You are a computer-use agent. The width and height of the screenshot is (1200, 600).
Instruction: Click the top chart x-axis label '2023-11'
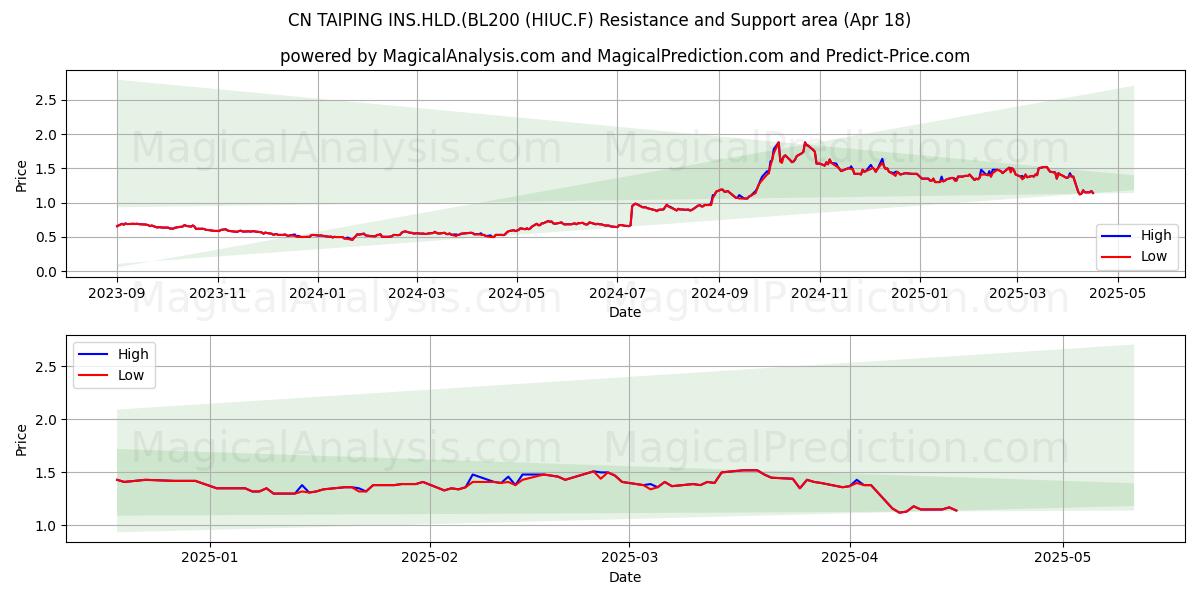coord(218,294)
